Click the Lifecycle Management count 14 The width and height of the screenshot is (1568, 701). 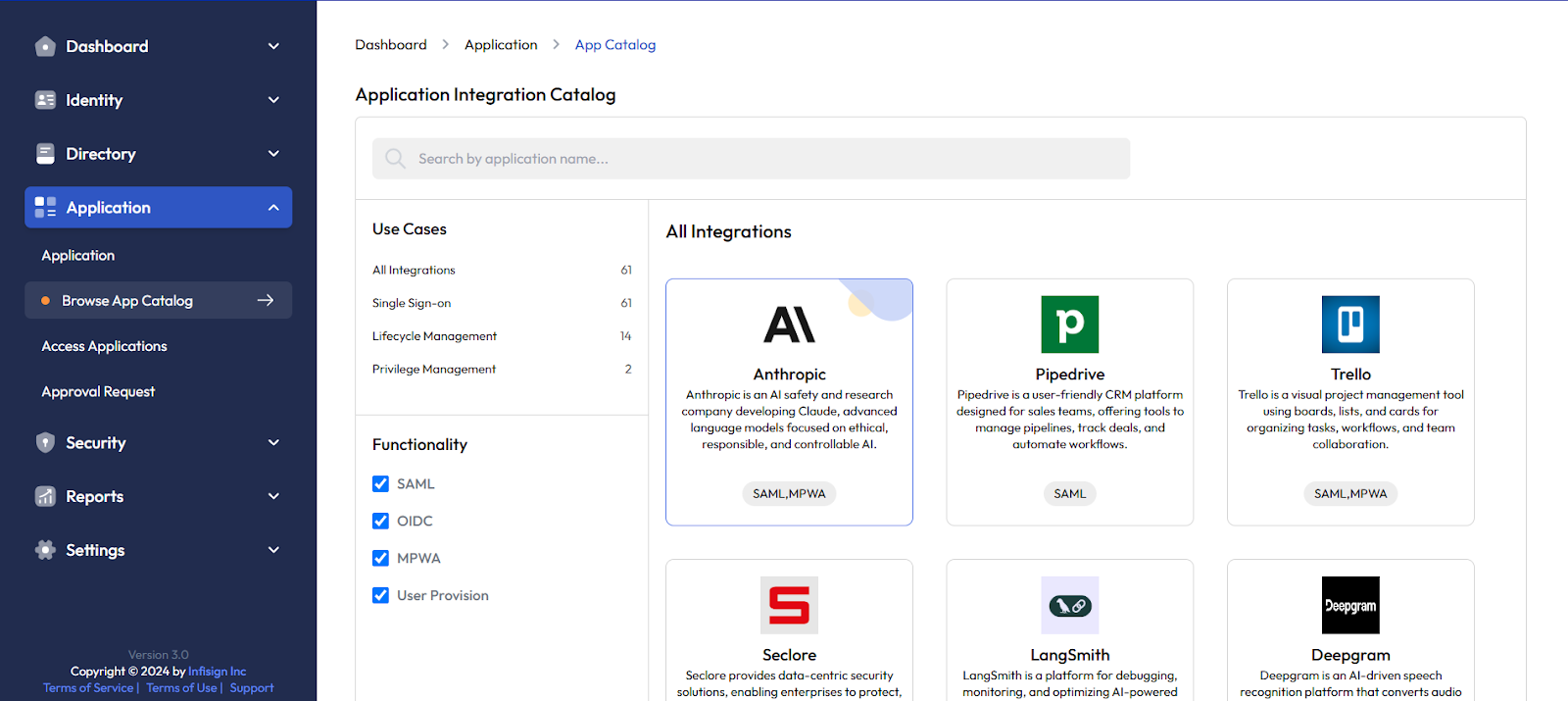pyautogui.click(x=625, y=336)
